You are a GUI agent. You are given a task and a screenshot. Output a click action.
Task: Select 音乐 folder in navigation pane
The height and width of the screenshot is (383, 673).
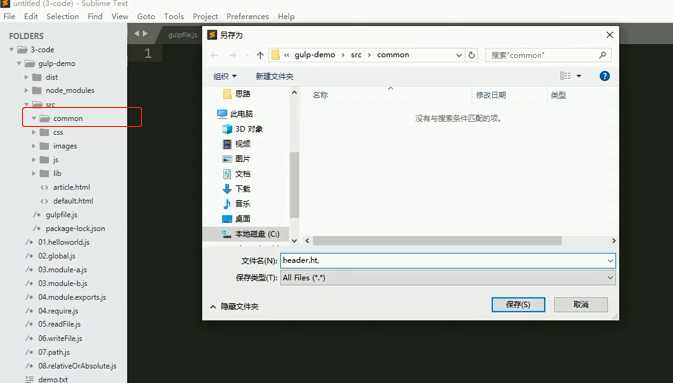(236, 204)
